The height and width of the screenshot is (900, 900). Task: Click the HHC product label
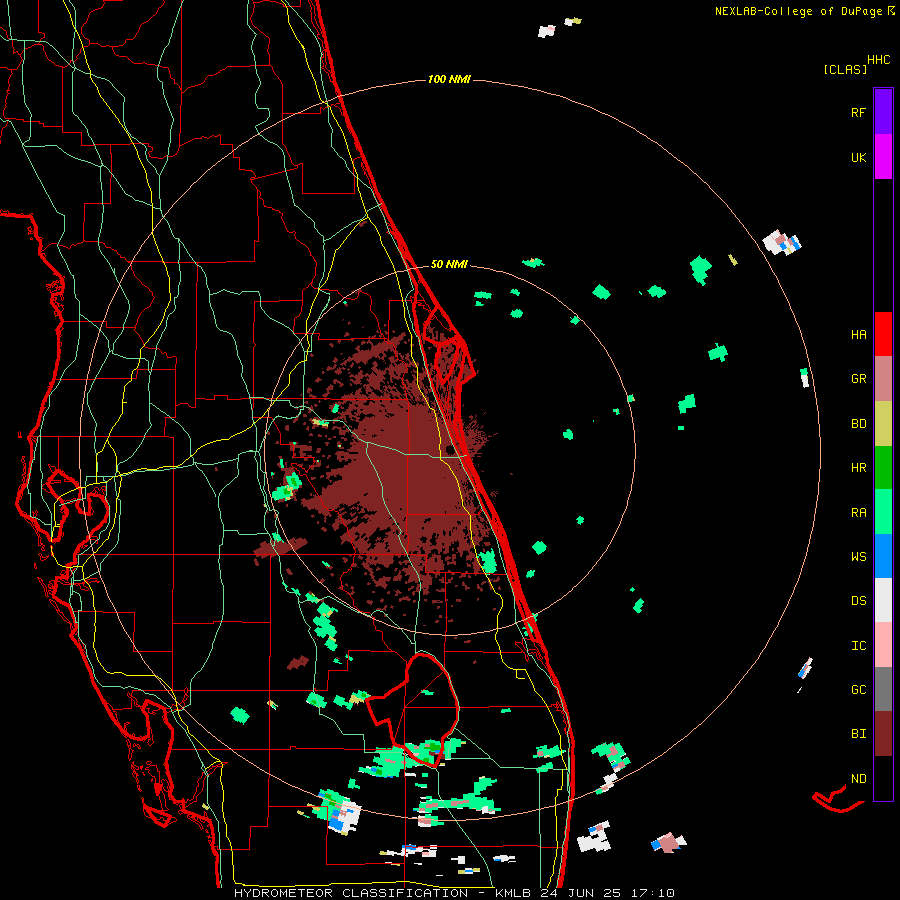[879, 60]
